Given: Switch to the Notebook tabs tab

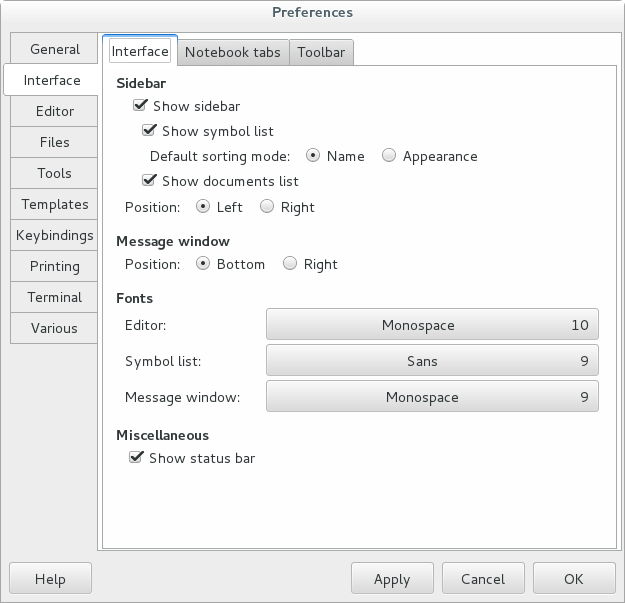Looking at the screenshot, I should coord(232,52).
